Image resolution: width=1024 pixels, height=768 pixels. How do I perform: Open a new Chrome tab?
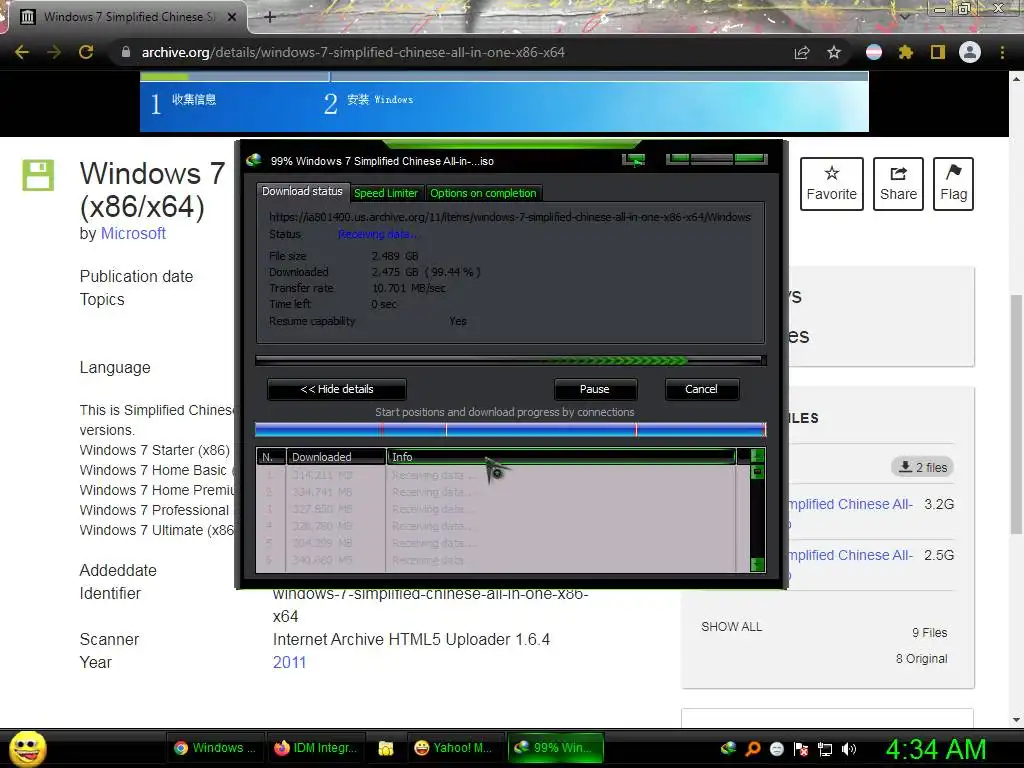click(x=270, y=17)
